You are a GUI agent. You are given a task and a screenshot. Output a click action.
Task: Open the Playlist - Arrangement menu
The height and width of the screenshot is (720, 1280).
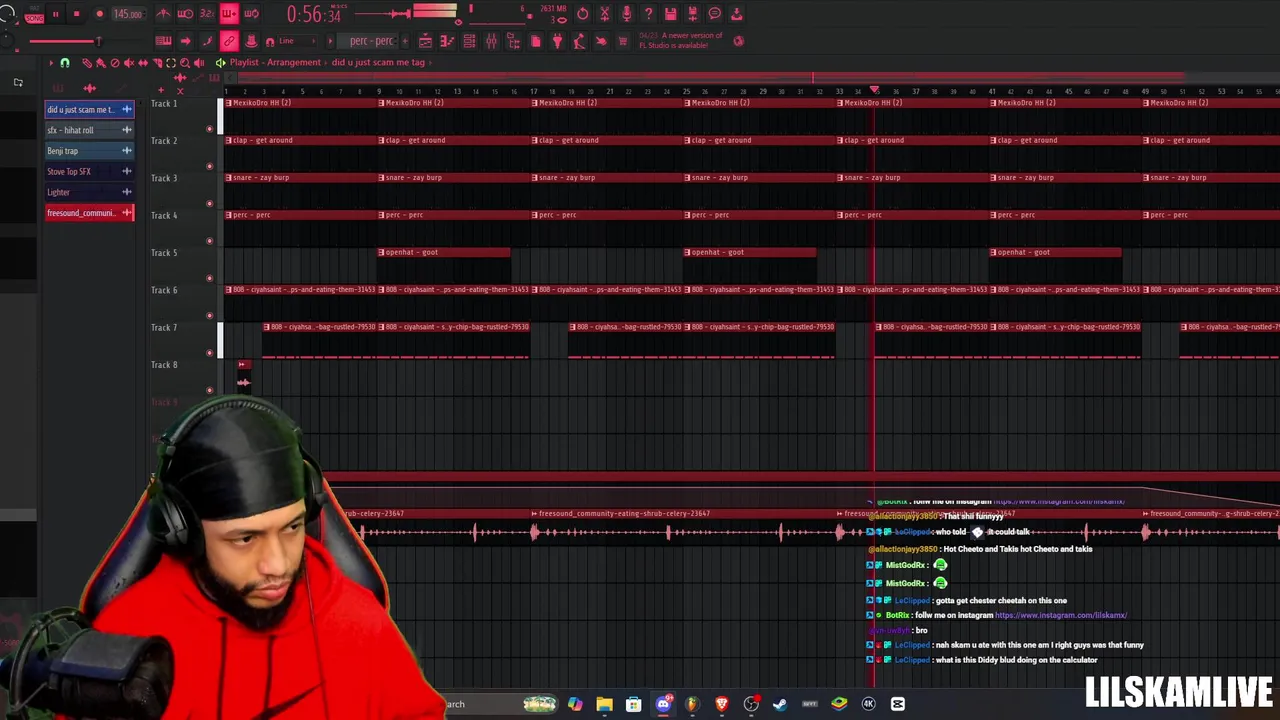[275, 62]
